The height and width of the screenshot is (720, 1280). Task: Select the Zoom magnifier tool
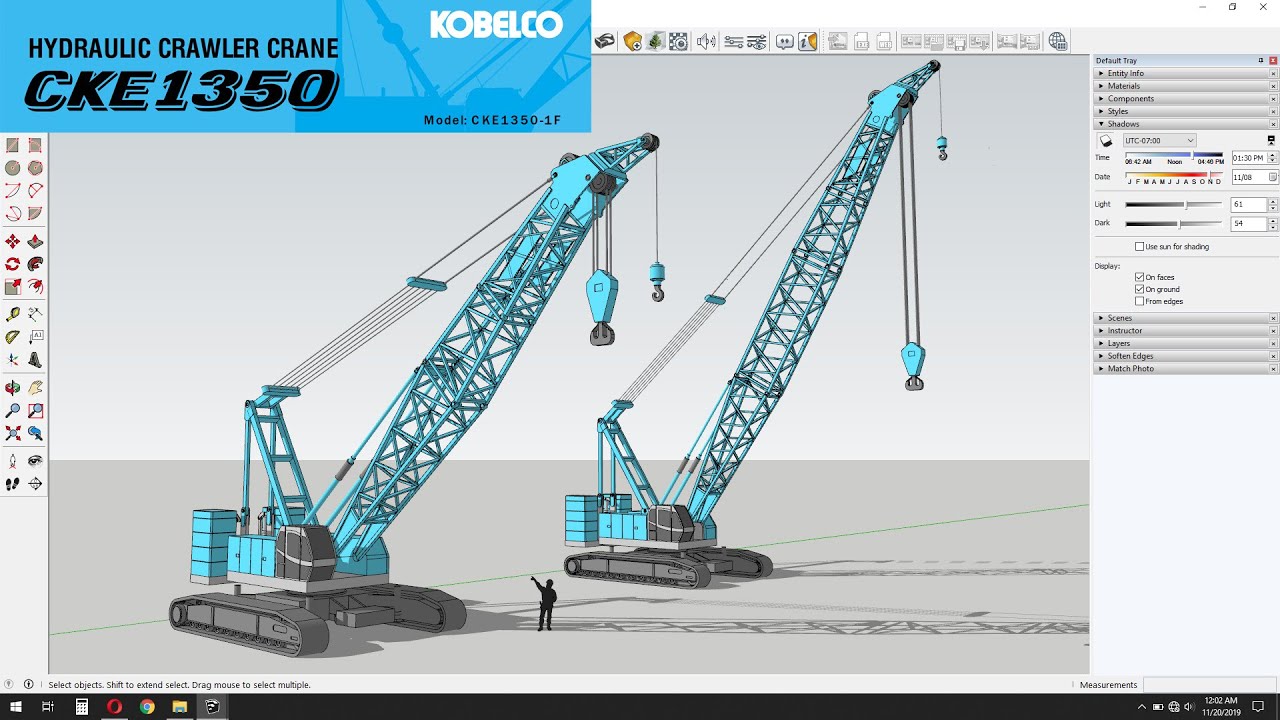(12, 410)
